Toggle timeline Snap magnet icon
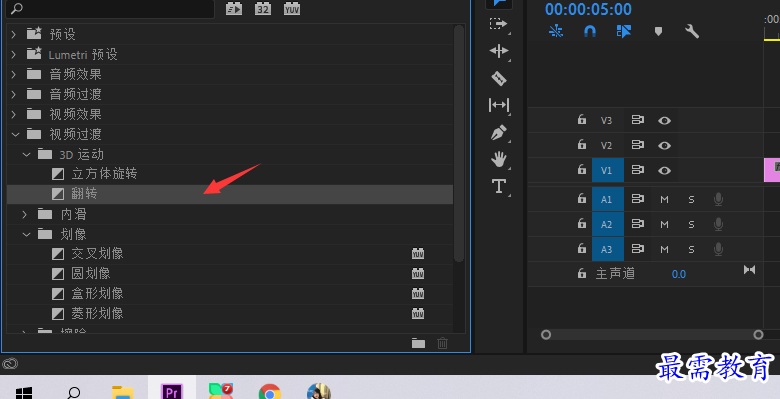780x399 pixels. tap(589, 31)
